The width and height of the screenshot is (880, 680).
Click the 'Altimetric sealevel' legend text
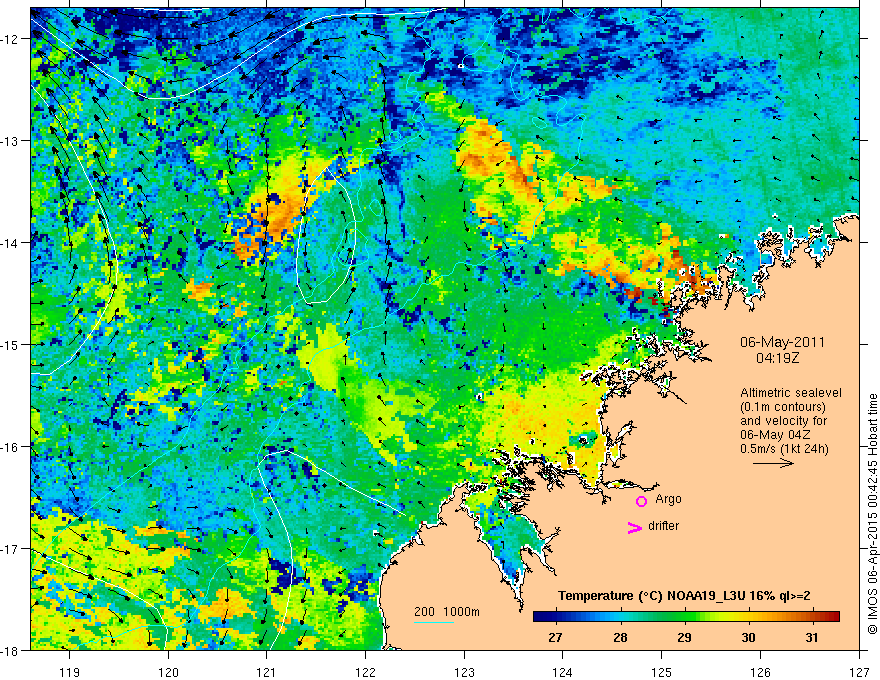(x=791, y=393)
